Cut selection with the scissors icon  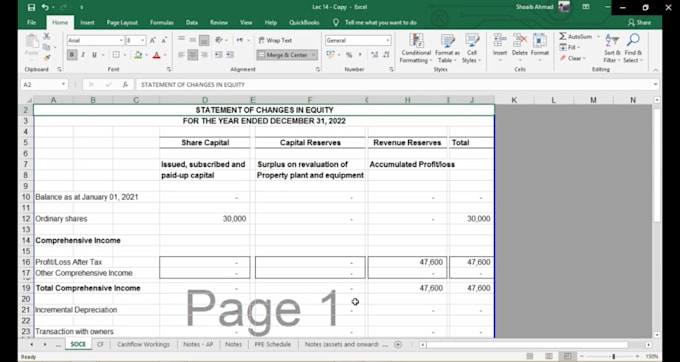(46, 37)
